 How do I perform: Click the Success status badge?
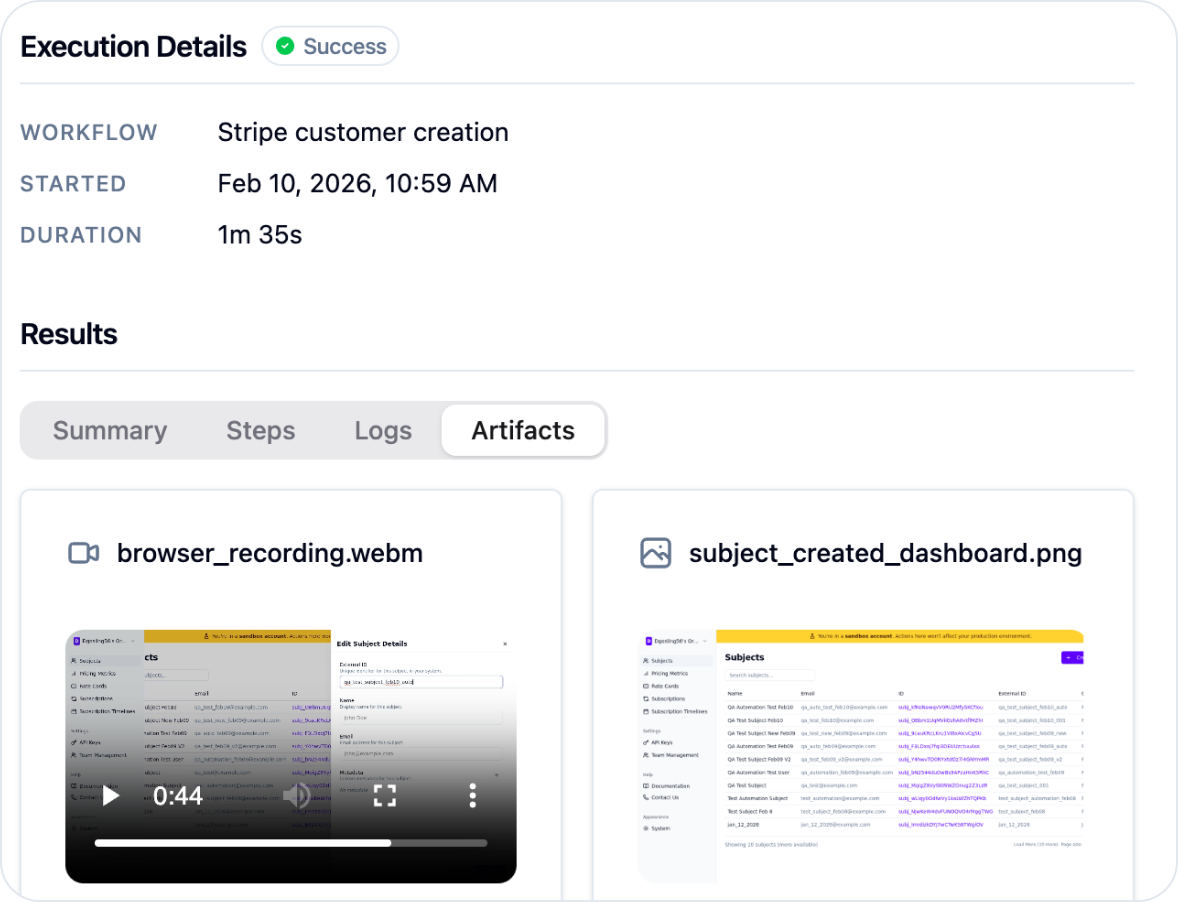(x=330, y=45)
